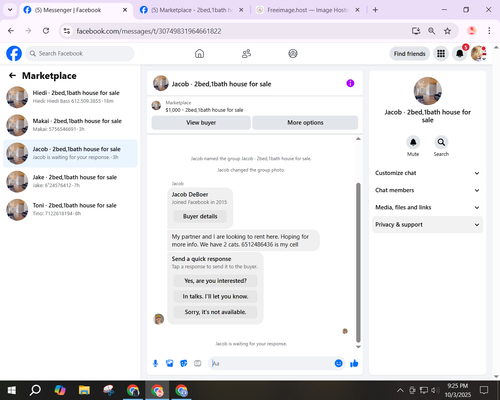Expand Media, files and links section
500x400 pixels.
[427, 207]
